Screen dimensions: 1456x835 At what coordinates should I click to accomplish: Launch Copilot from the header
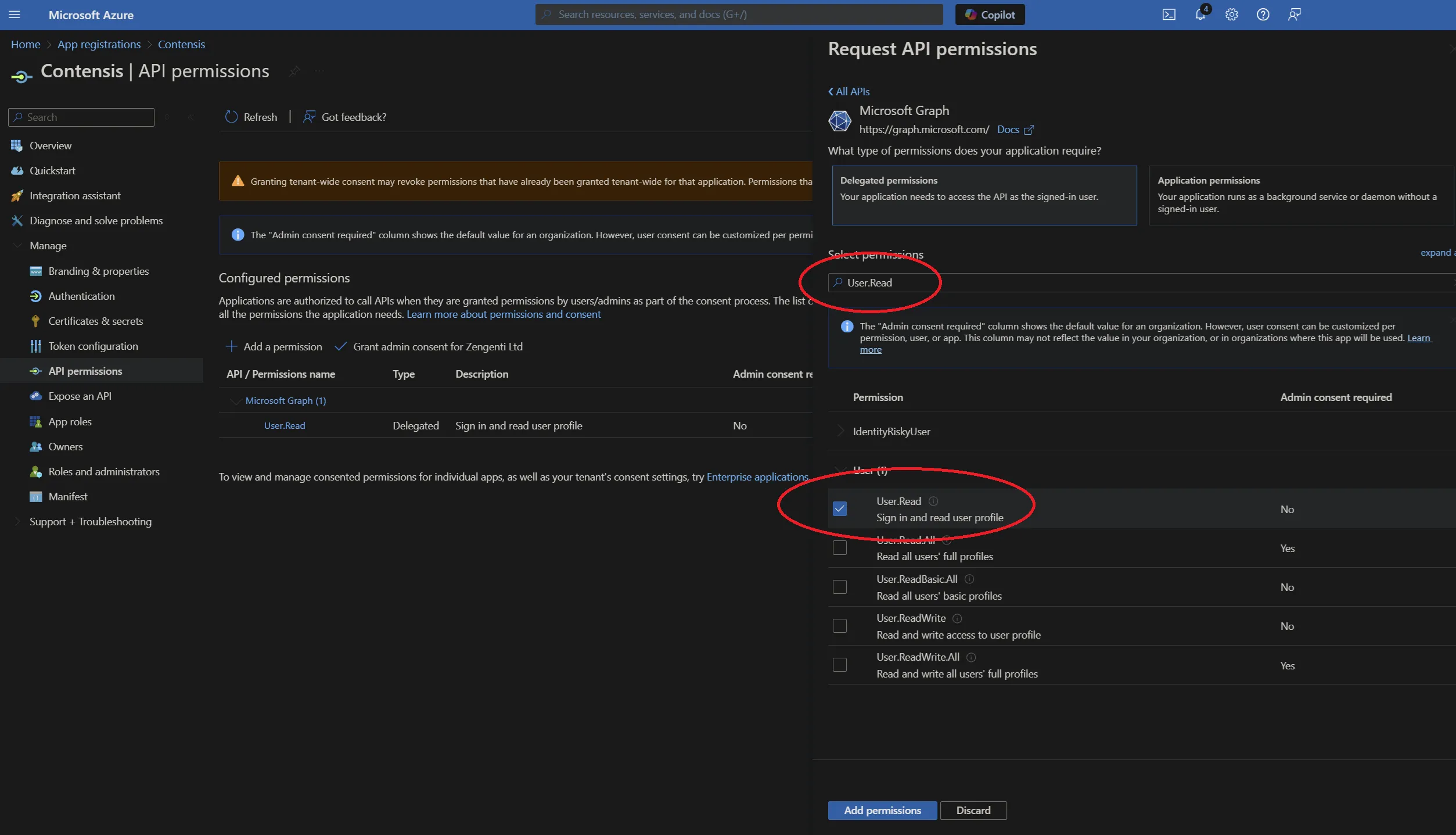(x=990, y=15)
